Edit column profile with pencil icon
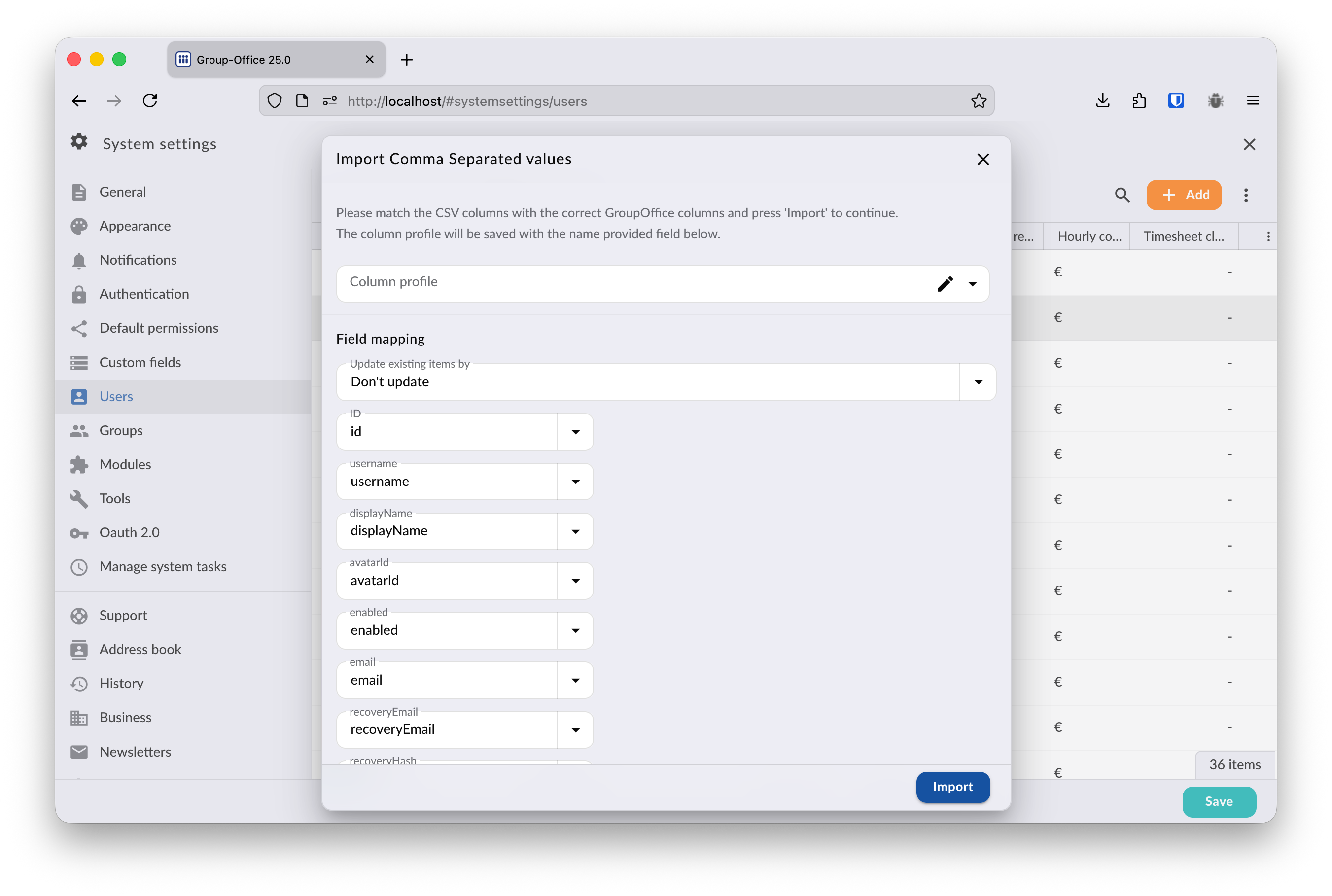 (945, 284)
